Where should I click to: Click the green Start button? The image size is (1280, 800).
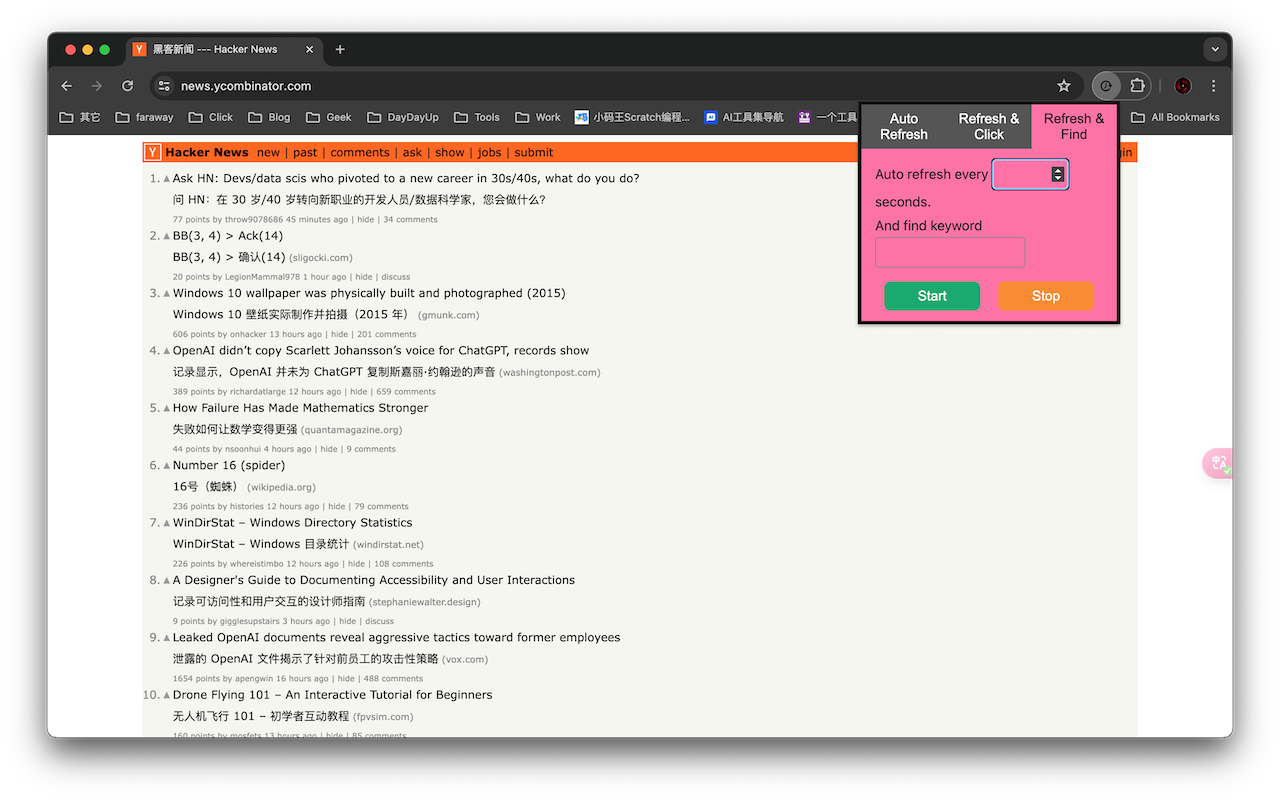point(932,296)
